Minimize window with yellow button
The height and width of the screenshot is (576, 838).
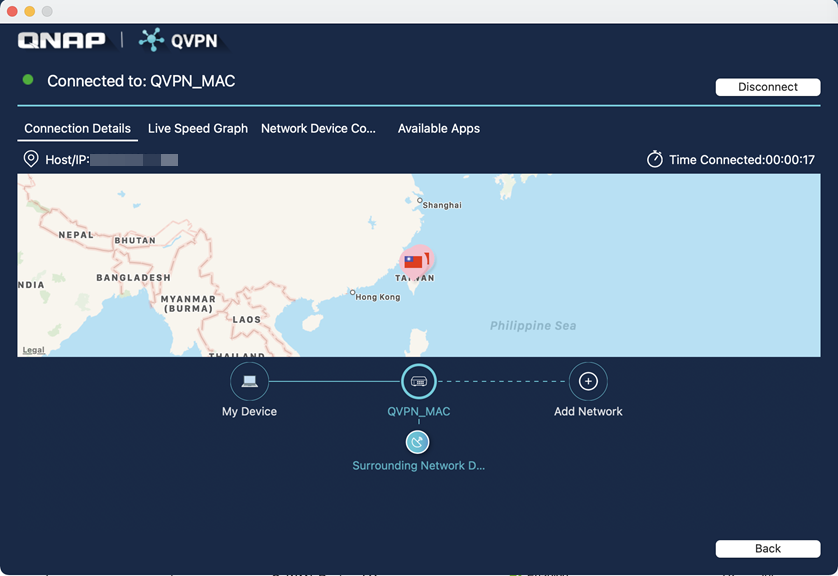tap(30, 11)
